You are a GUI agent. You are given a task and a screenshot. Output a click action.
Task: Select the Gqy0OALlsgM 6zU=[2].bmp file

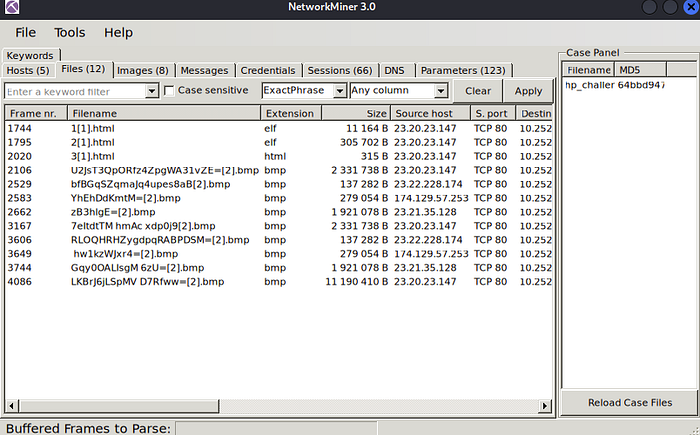(137, 268)
